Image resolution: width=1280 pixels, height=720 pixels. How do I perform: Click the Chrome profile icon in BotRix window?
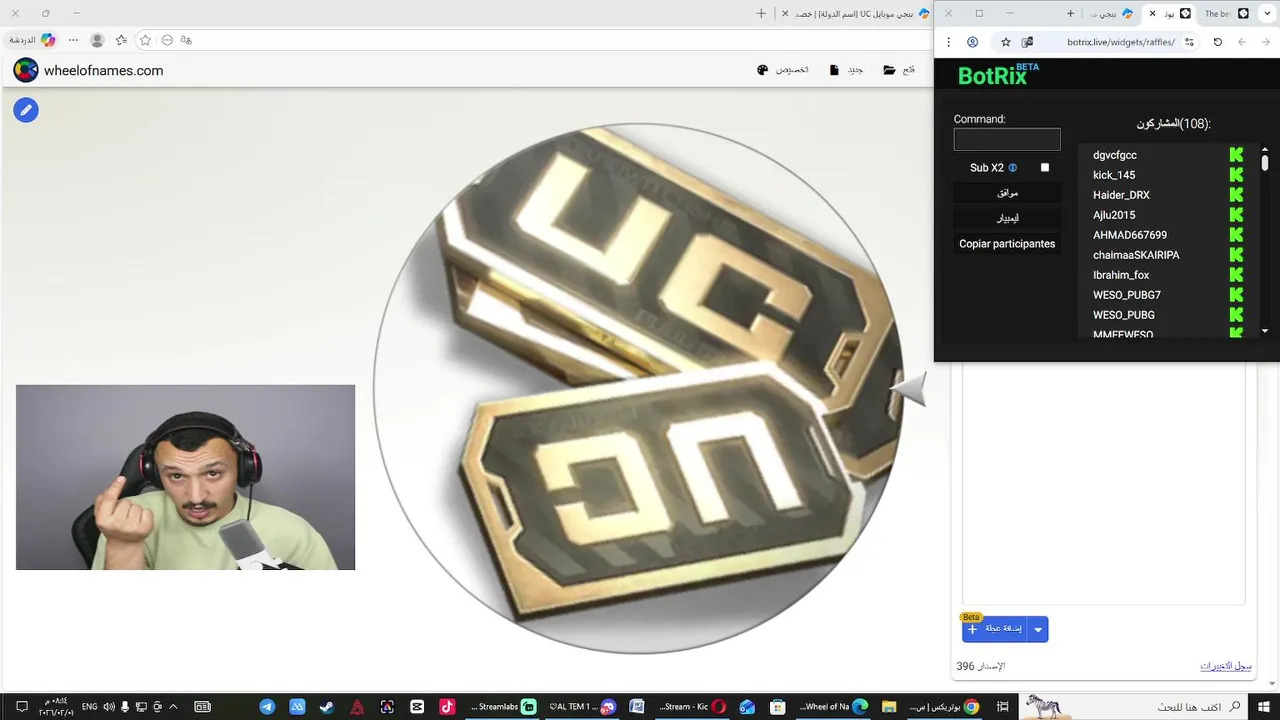tap(972, 42)
